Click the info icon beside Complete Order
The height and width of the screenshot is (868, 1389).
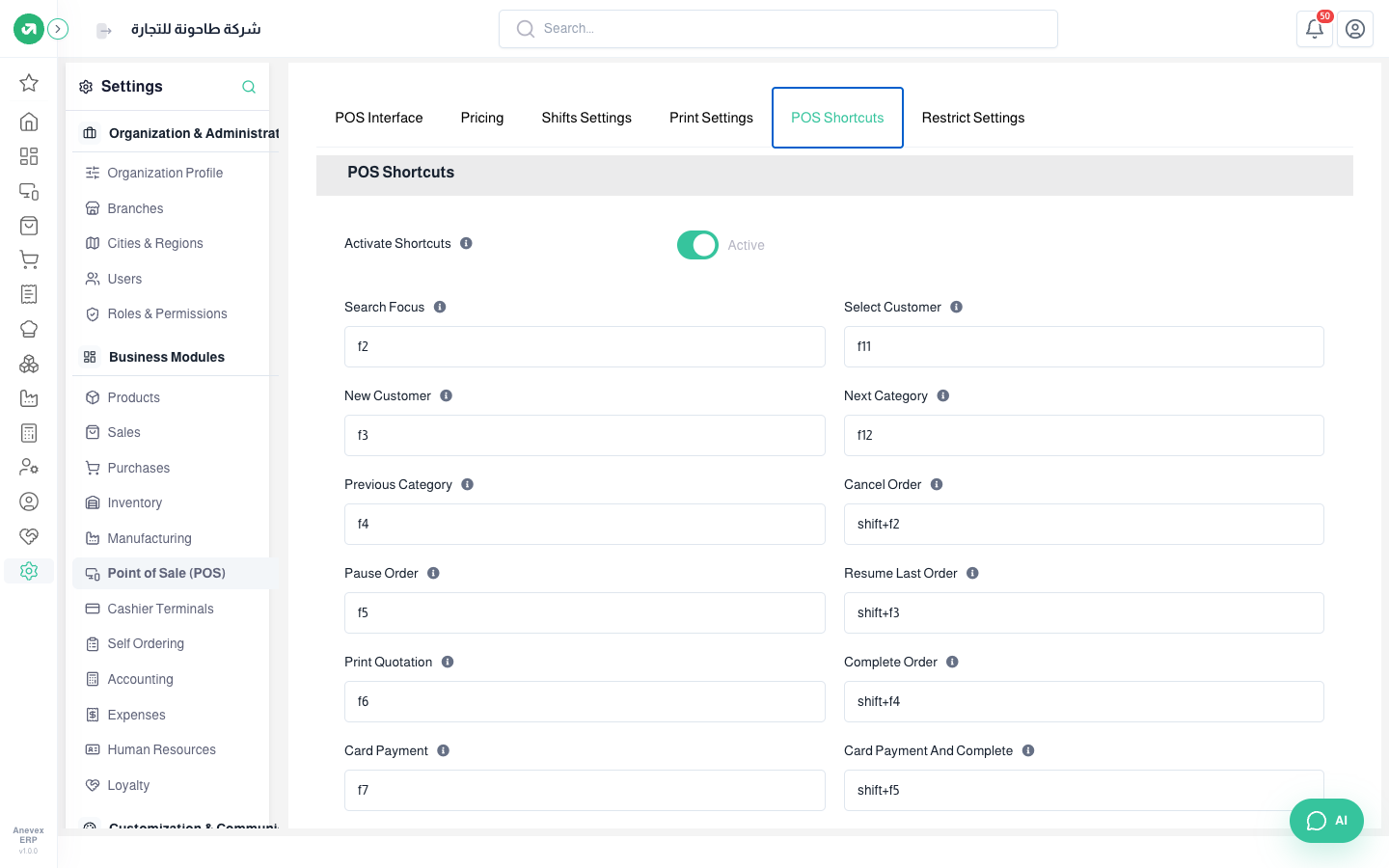[952, 662]
